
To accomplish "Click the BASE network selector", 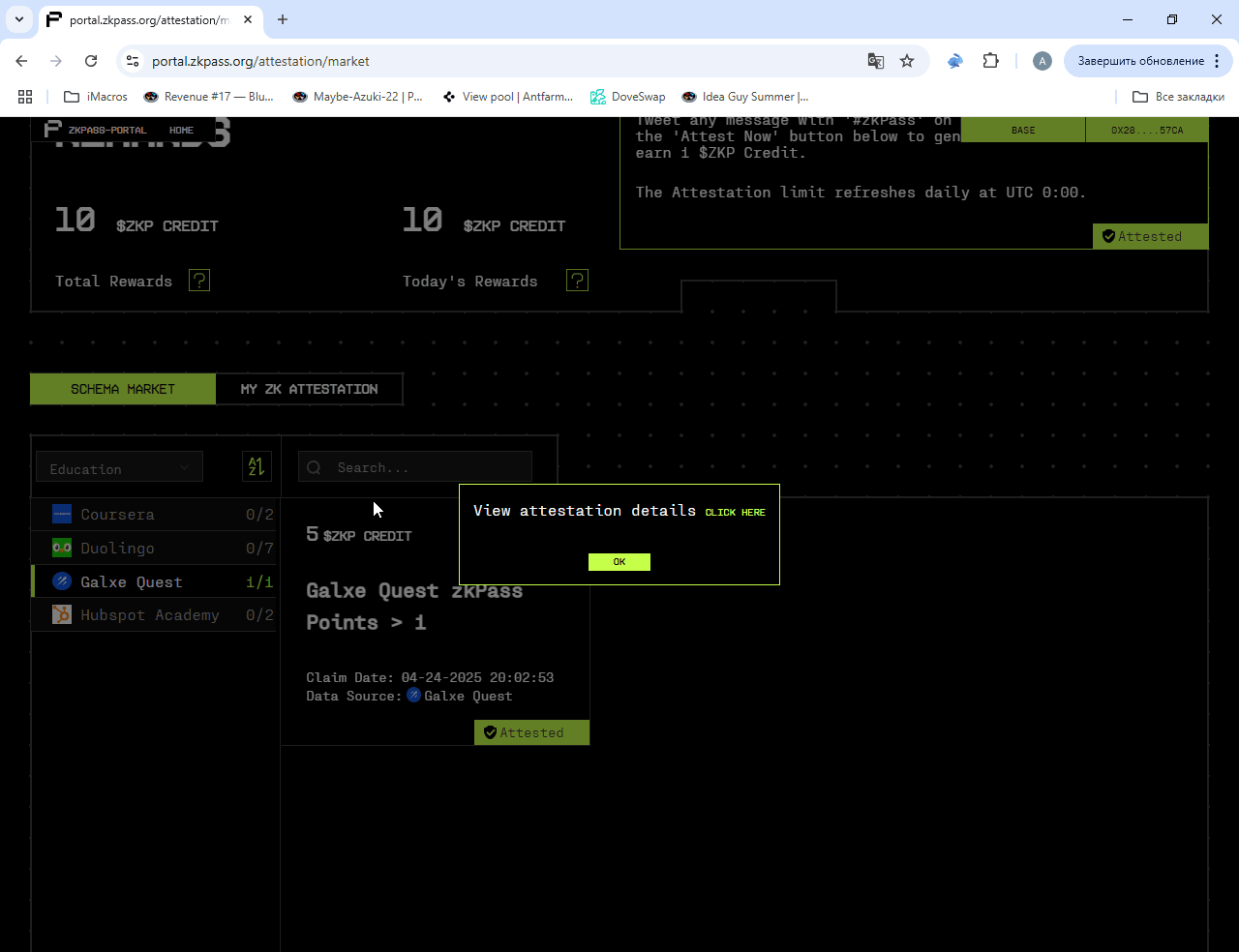I will coord(1023,130).
